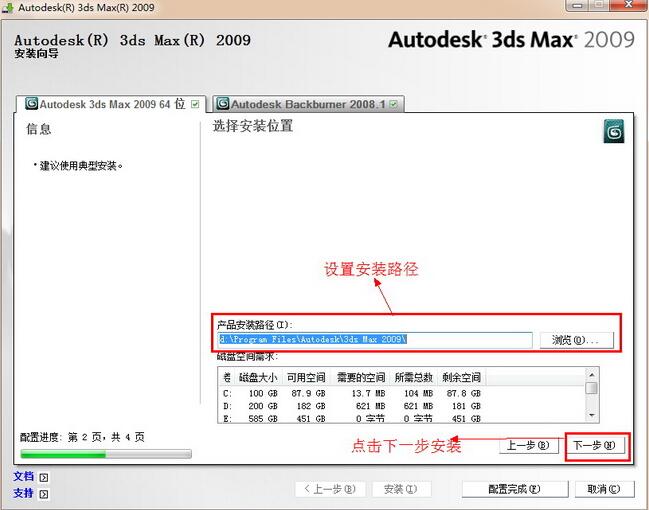Click 下一步(N) next button
The height and width of the screenshot is (510, 649).
tap(594, 446)
